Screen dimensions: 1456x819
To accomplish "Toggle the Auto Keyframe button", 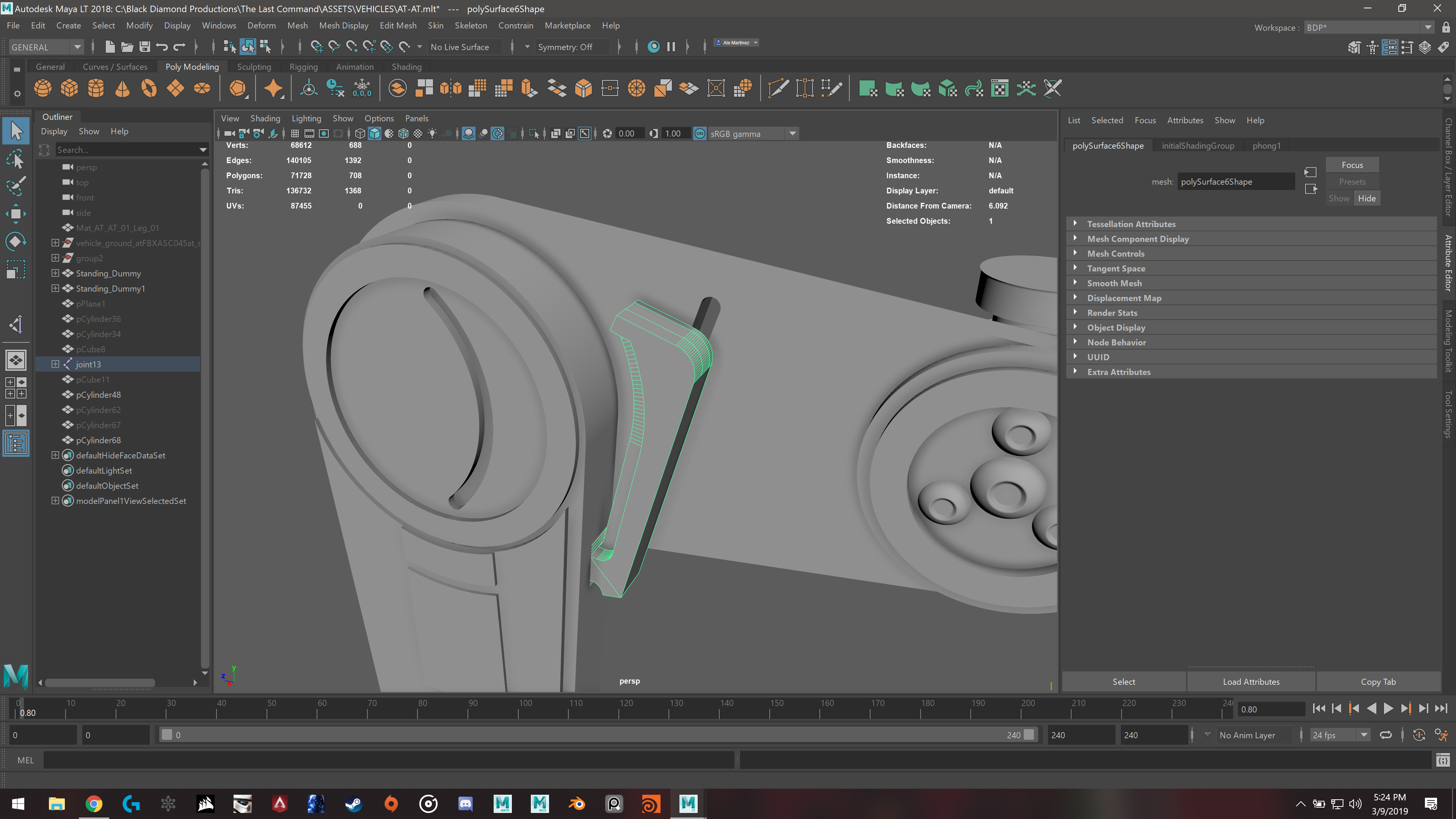I will coord(1419,735).
